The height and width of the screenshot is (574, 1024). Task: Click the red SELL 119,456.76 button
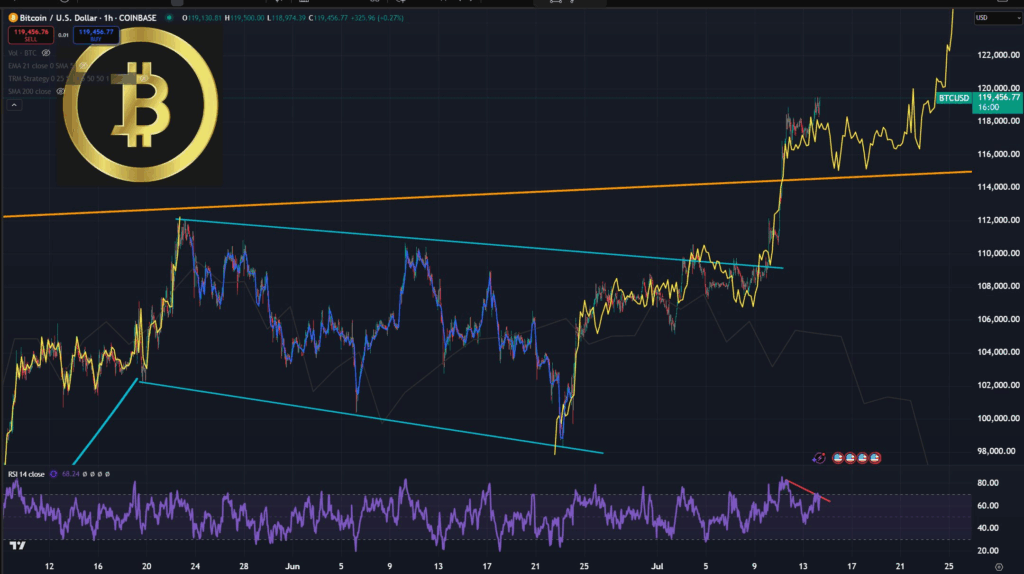pos(31,35)
